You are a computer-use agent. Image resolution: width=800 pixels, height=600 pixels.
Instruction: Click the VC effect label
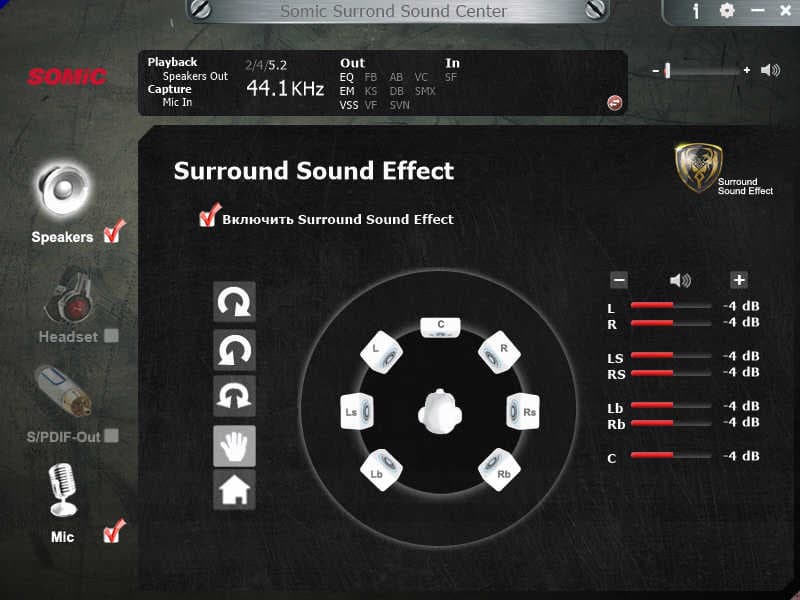(421, 78)
